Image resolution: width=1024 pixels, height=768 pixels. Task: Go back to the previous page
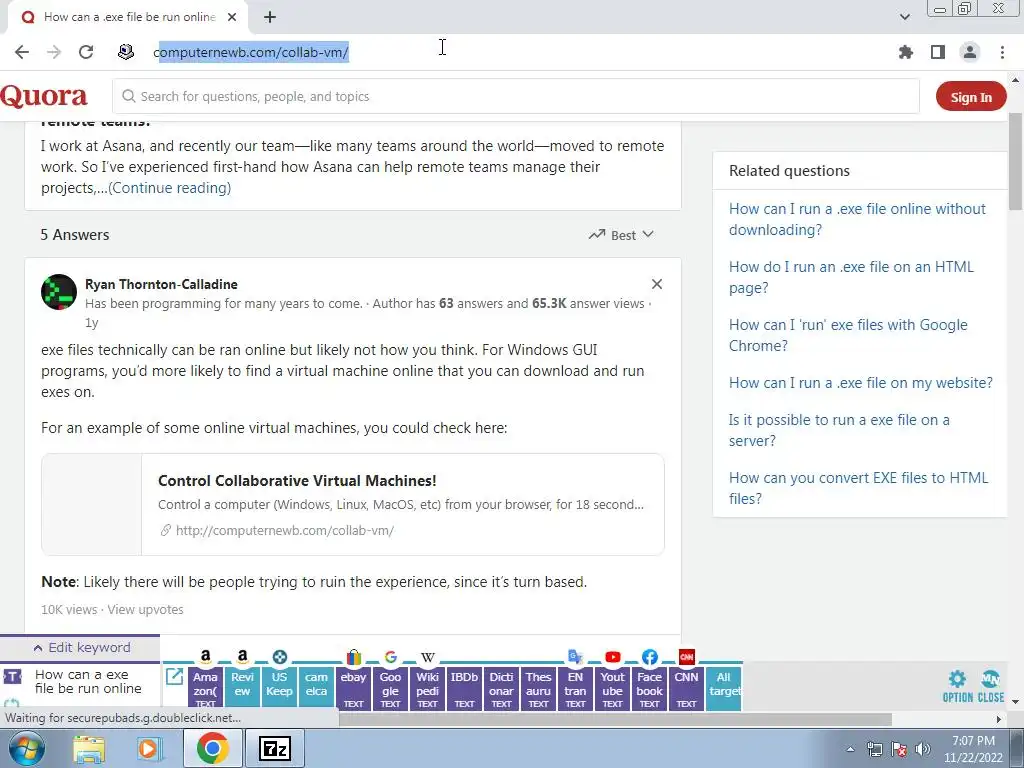coord(22,52)
